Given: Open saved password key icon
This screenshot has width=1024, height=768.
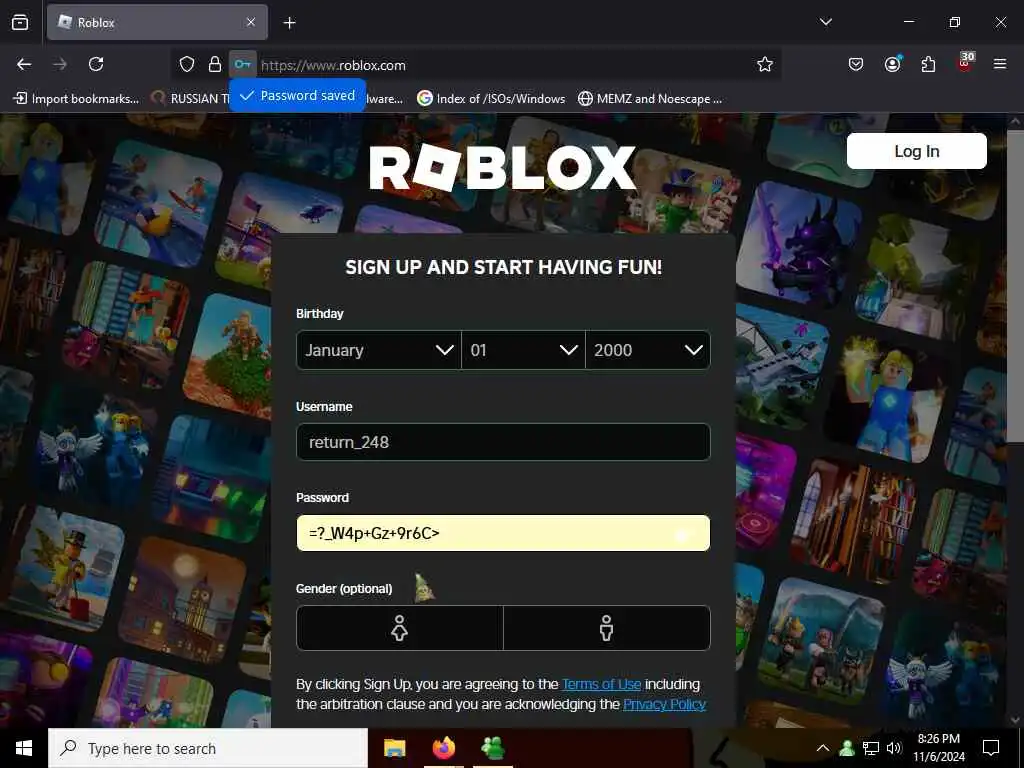Looking at the screenshot, I should point(242,64).
